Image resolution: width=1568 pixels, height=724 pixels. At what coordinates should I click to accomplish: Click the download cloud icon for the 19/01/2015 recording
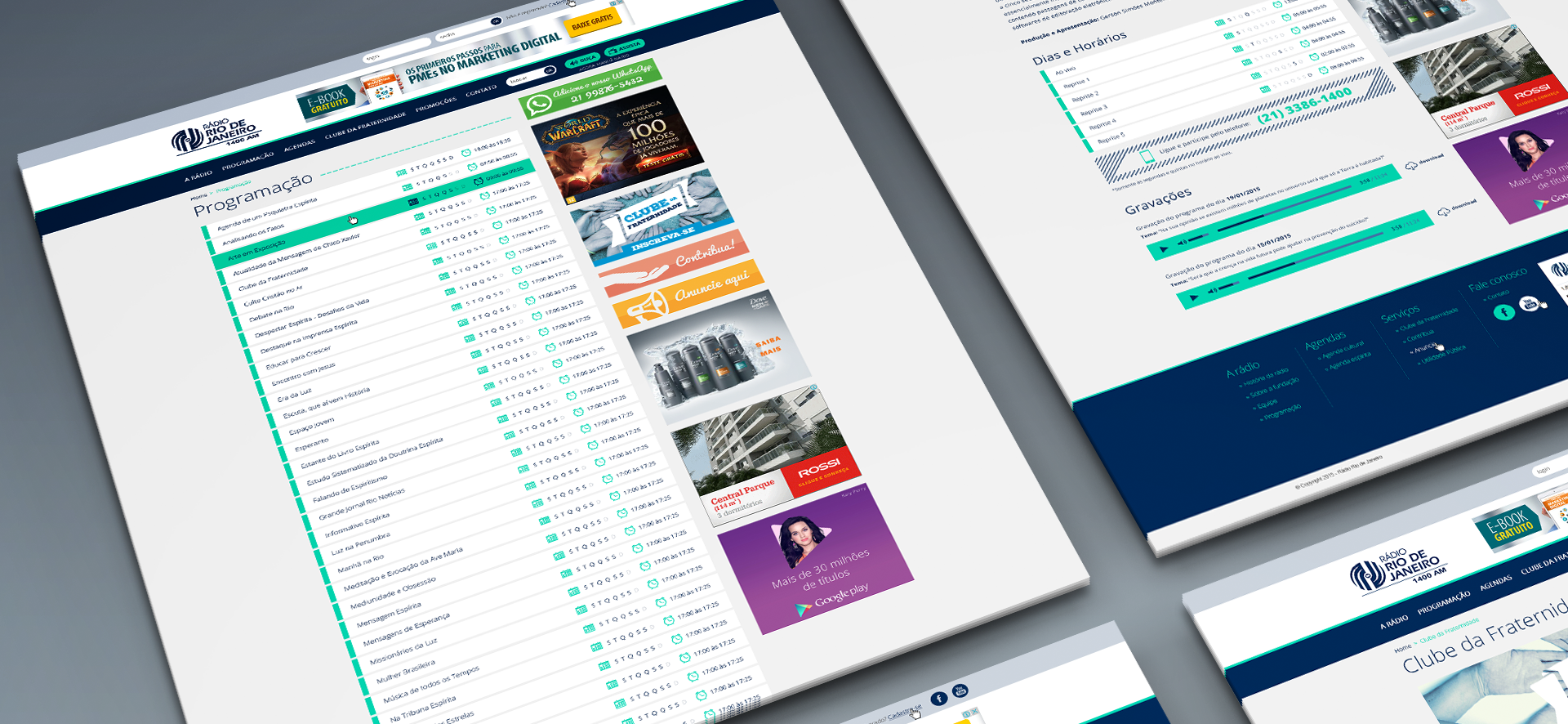pyautogui.click(x=1411, y=166)
